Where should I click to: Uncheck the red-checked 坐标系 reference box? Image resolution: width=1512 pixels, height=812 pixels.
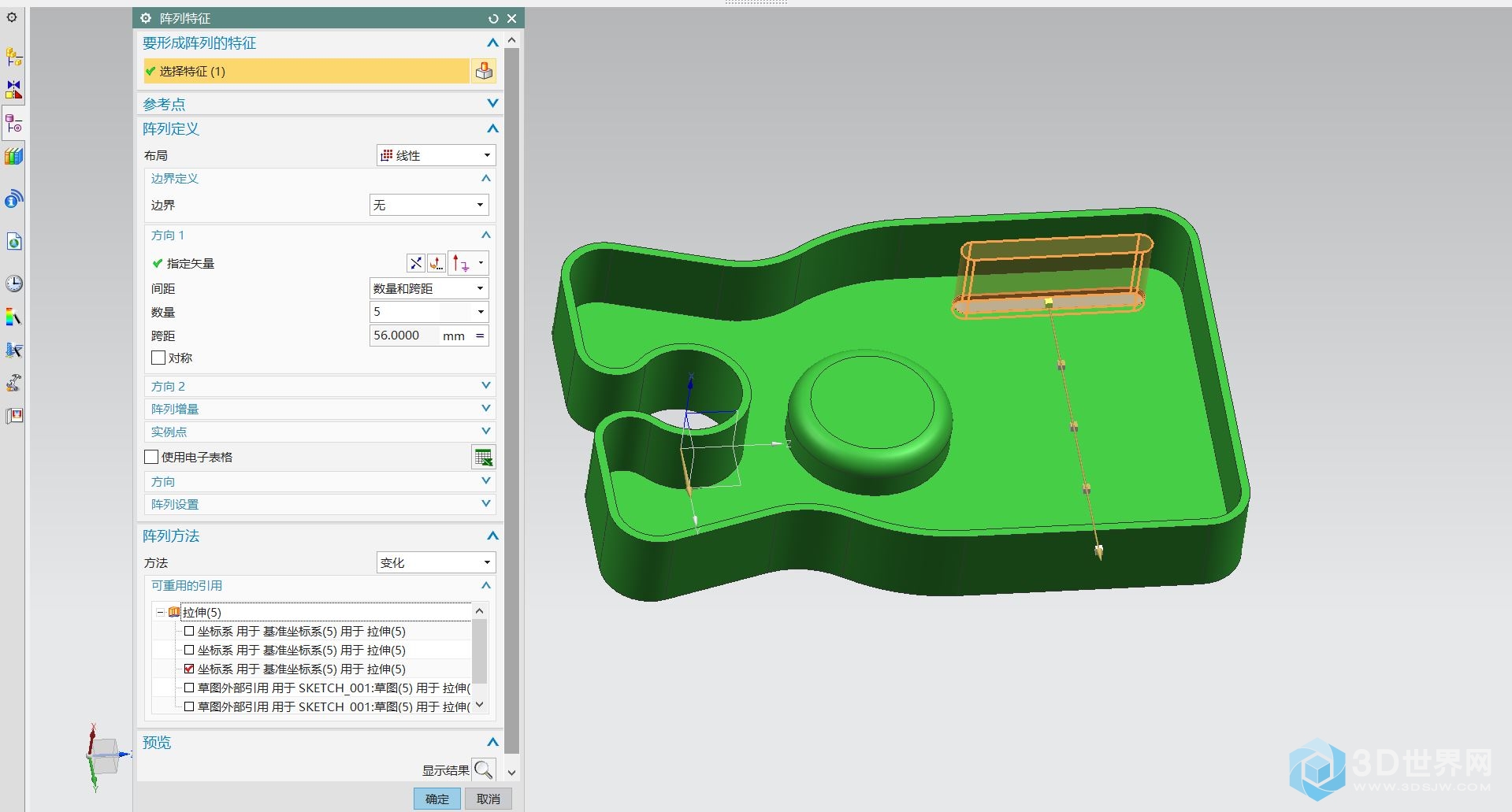189,669
